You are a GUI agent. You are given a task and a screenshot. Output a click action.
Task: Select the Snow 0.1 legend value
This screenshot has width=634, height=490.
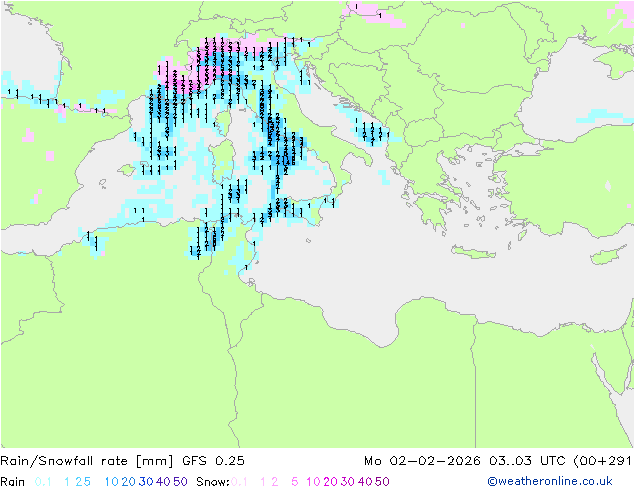coord(239,482)
